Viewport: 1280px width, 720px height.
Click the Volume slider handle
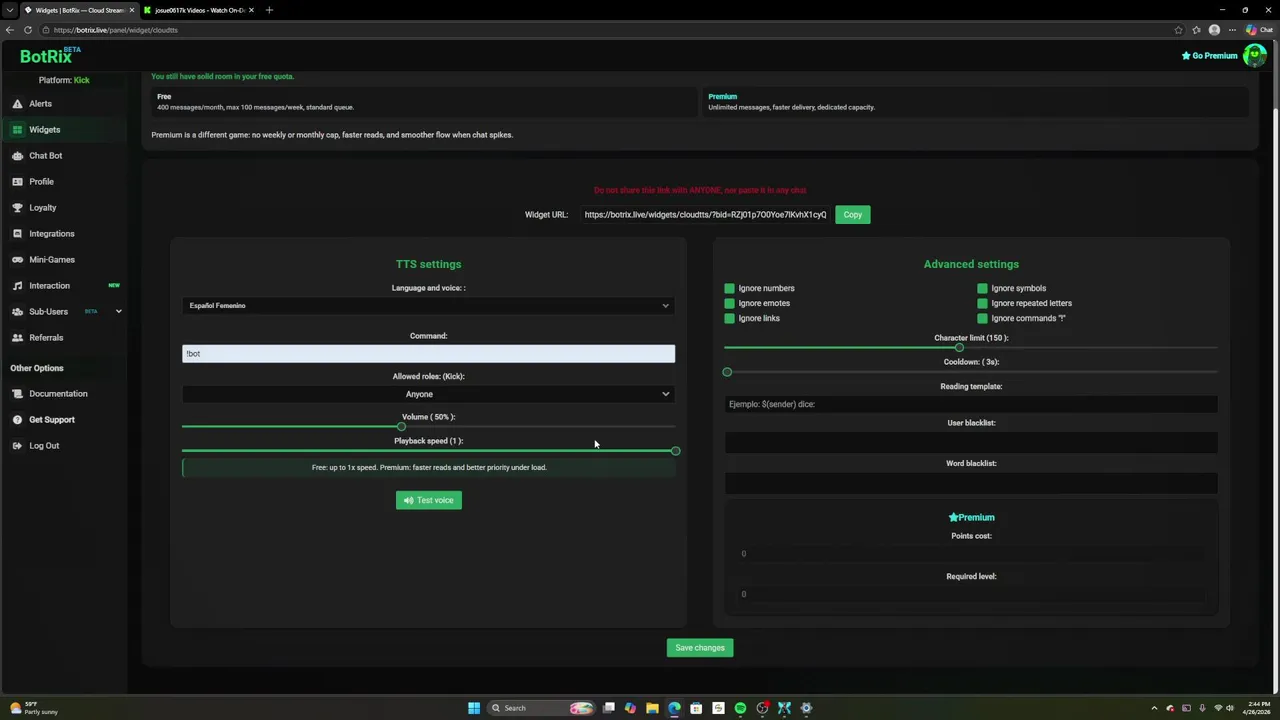pyautogui.click(x=401, y=427)
